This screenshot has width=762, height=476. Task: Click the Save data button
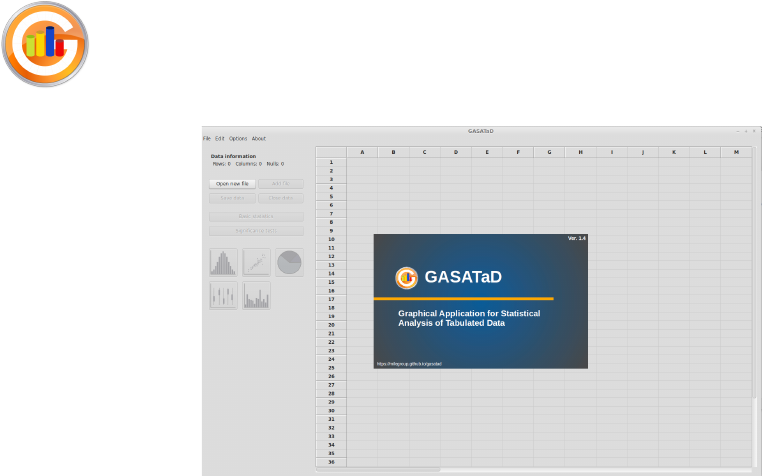232,198
